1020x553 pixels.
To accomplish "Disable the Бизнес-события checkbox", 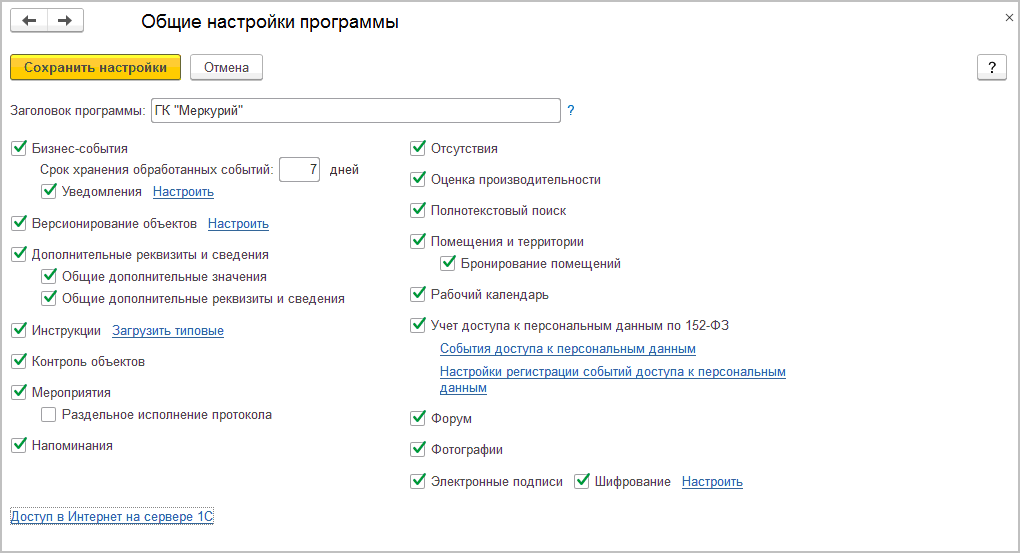I will (x=19, y=149).
